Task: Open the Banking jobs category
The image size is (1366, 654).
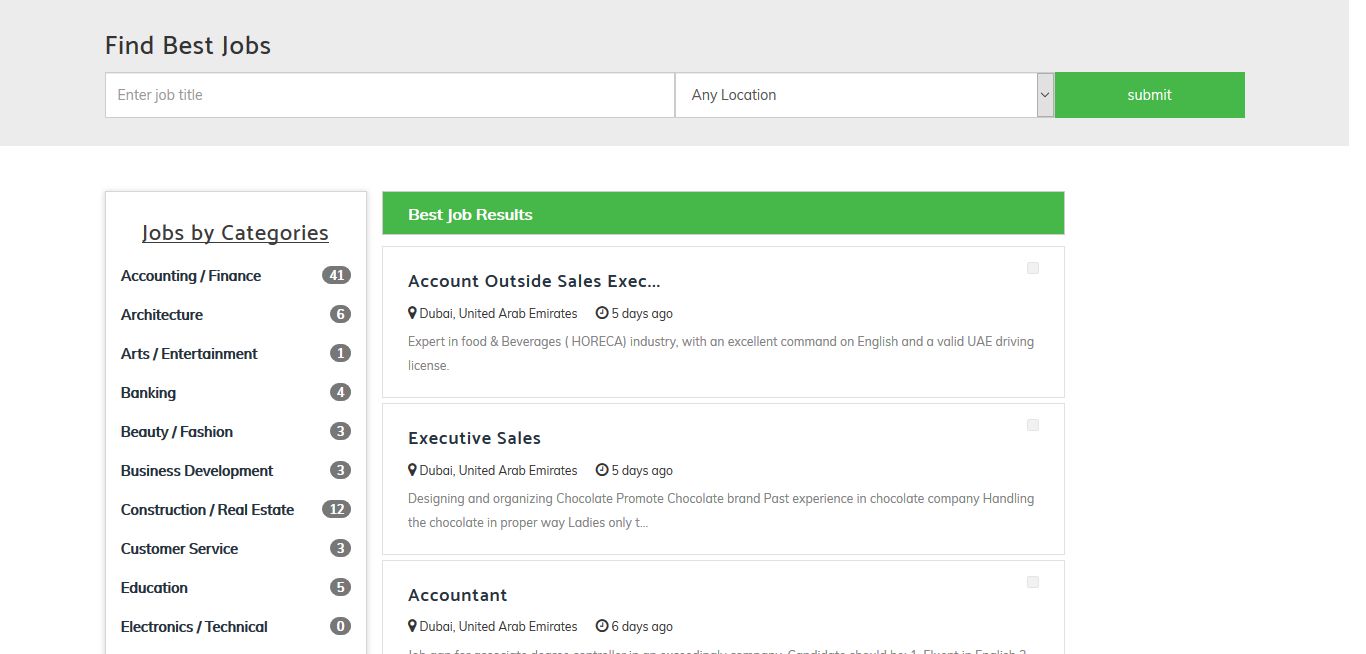Action: tap(148, 393)
